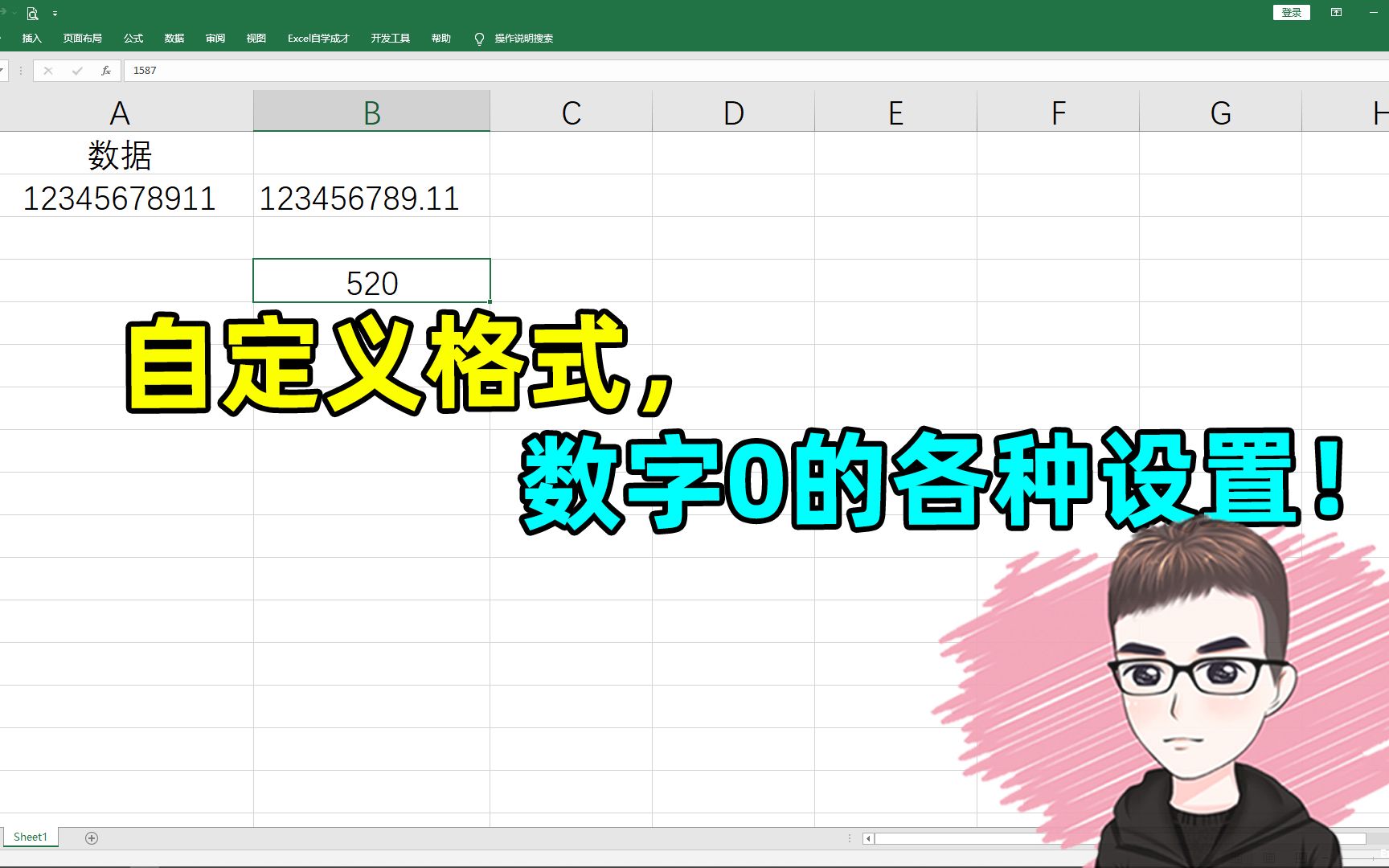1389x868 pixels.
Task: Select the cell containing 12345678911
Action: (126, 196)
